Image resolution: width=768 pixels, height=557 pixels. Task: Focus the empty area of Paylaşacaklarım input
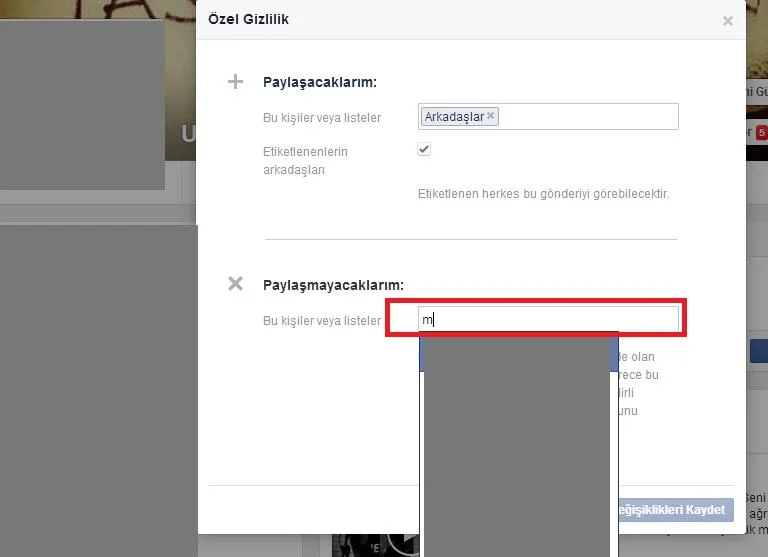pyautogui.click(x=590, y=117)
